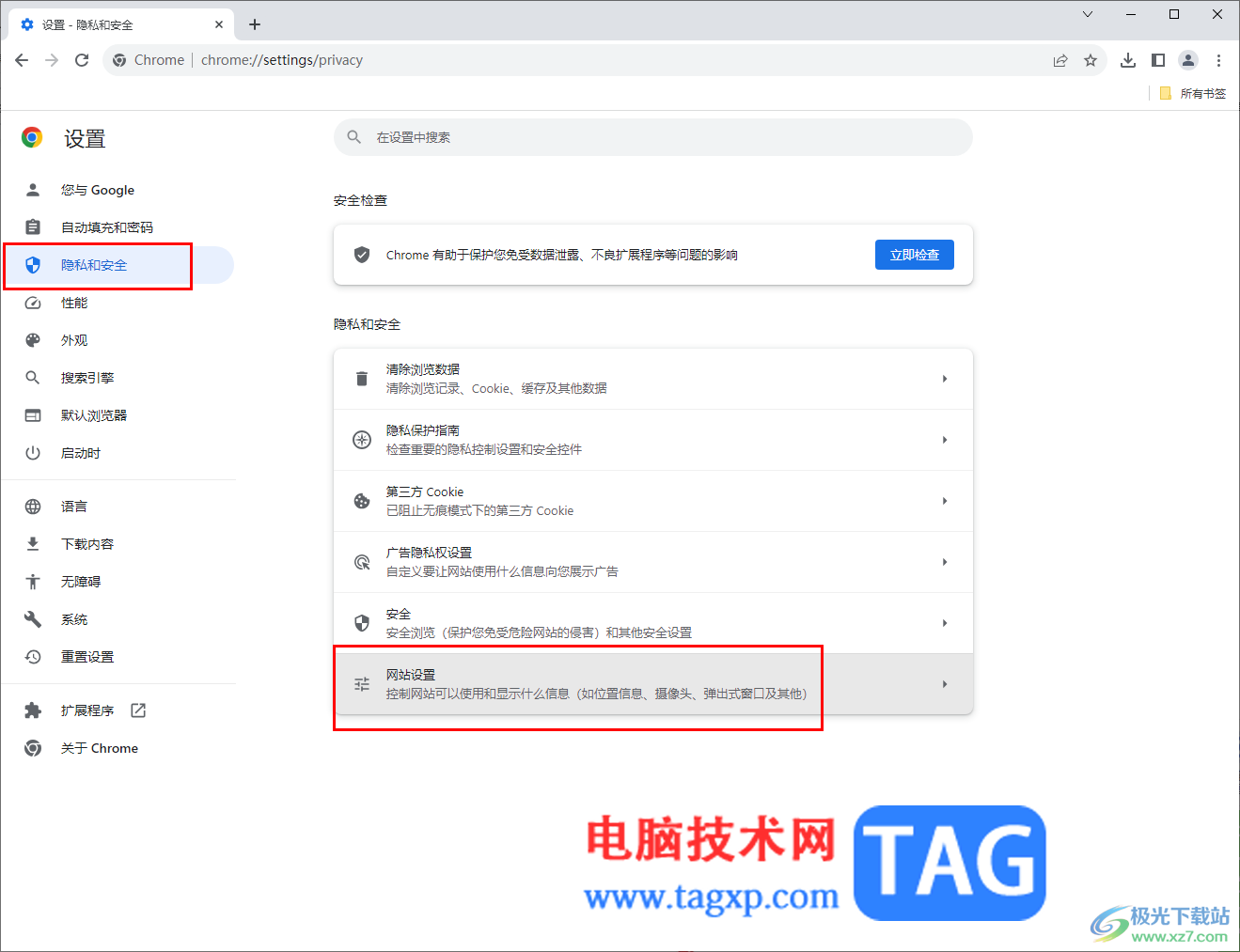Click the 无障碍 accessibility figure icon
This screenshot has height=952, width=1240.
click(33, 582)
